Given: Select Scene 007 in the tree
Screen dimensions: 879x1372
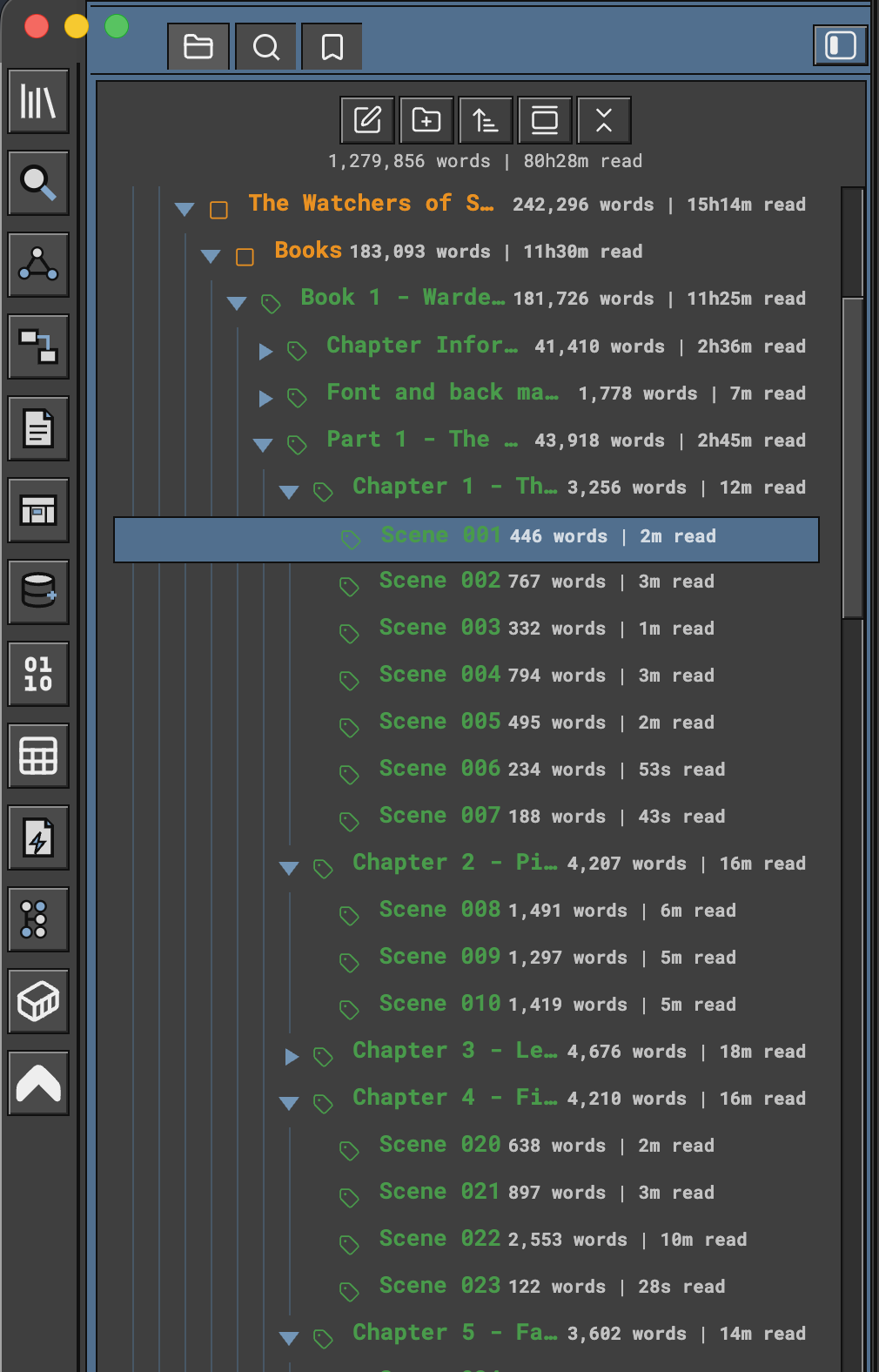Looking at the screenshot, I should pyautogui.click(x=439, y=816).
